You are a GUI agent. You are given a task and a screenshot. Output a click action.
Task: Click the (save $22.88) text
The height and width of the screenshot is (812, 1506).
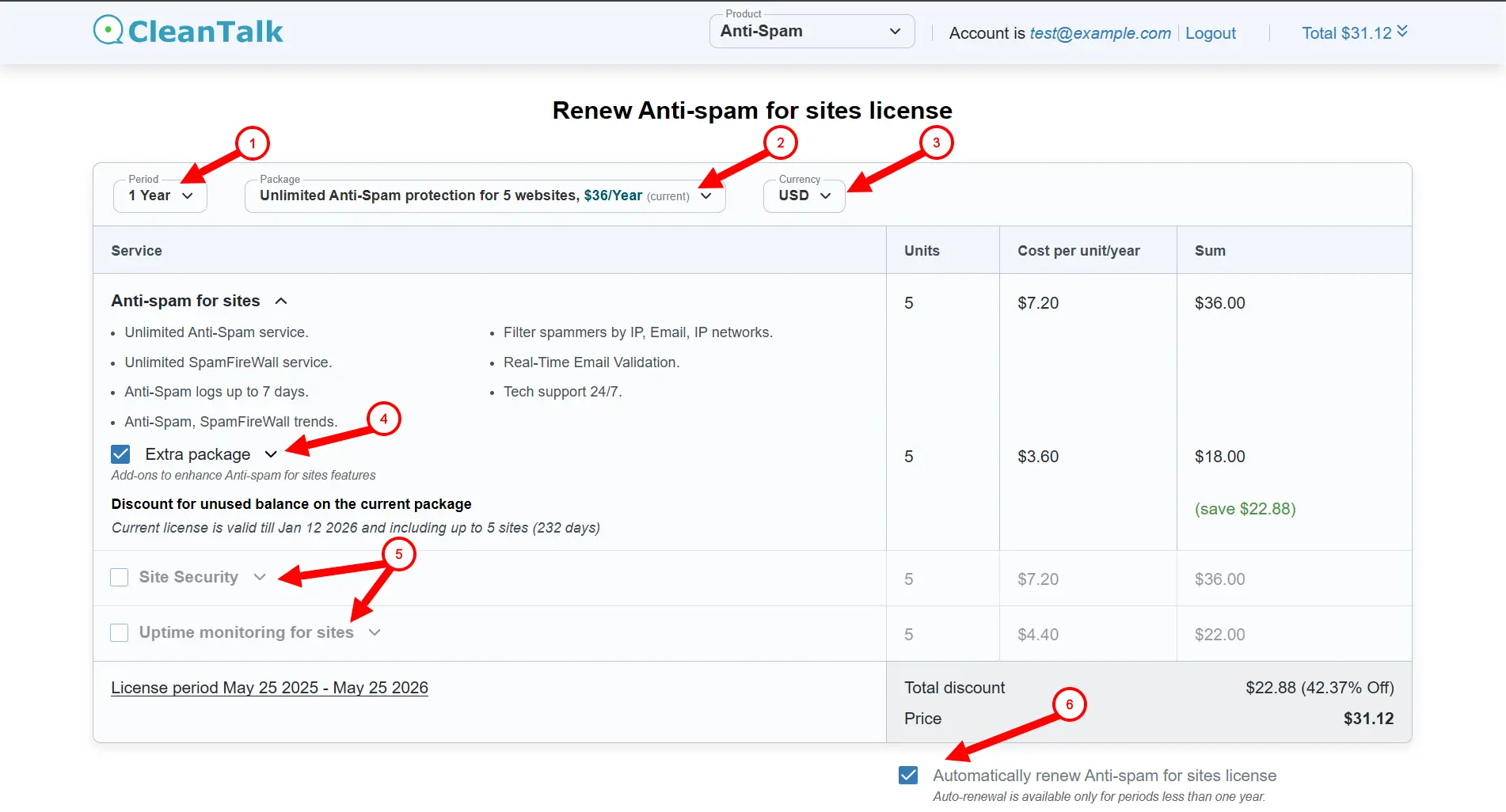1245,509
